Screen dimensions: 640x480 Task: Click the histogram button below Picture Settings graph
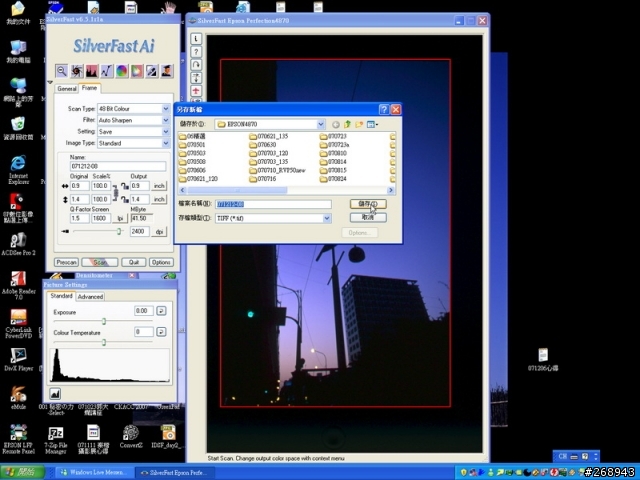(55, 393)
